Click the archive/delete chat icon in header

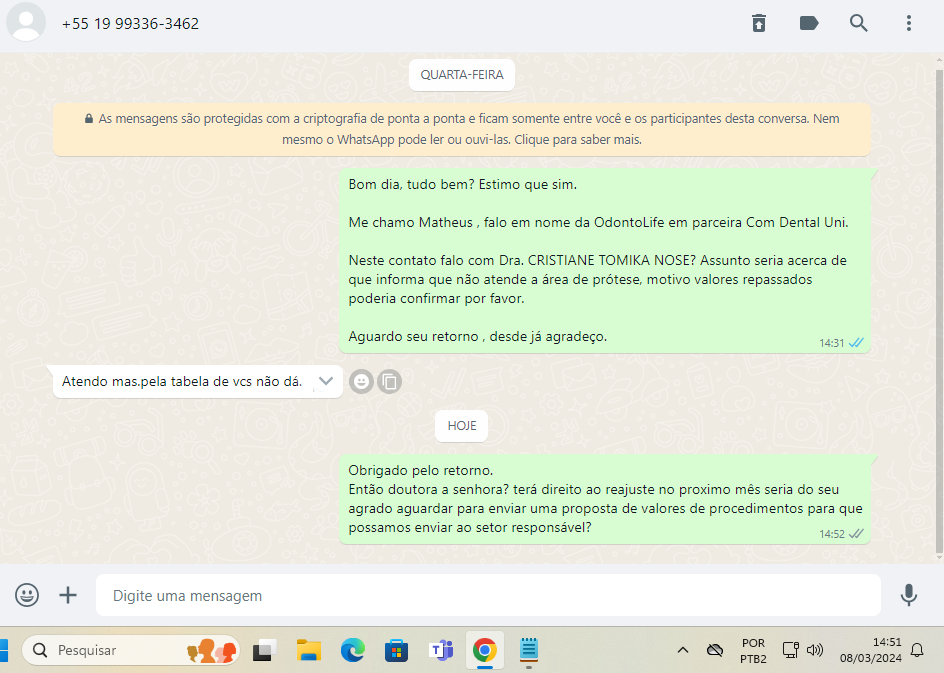click(x=759, y=23)
